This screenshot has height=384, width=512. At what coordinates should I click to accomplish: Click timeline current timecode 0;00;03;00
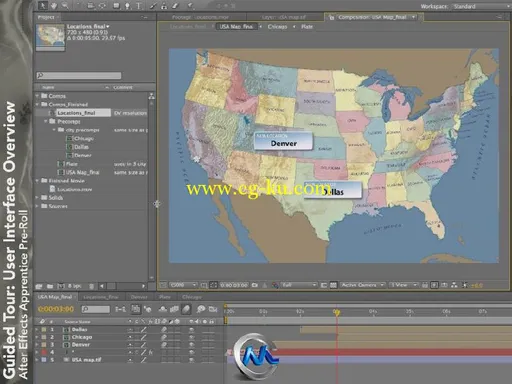[x=56, y=309]
